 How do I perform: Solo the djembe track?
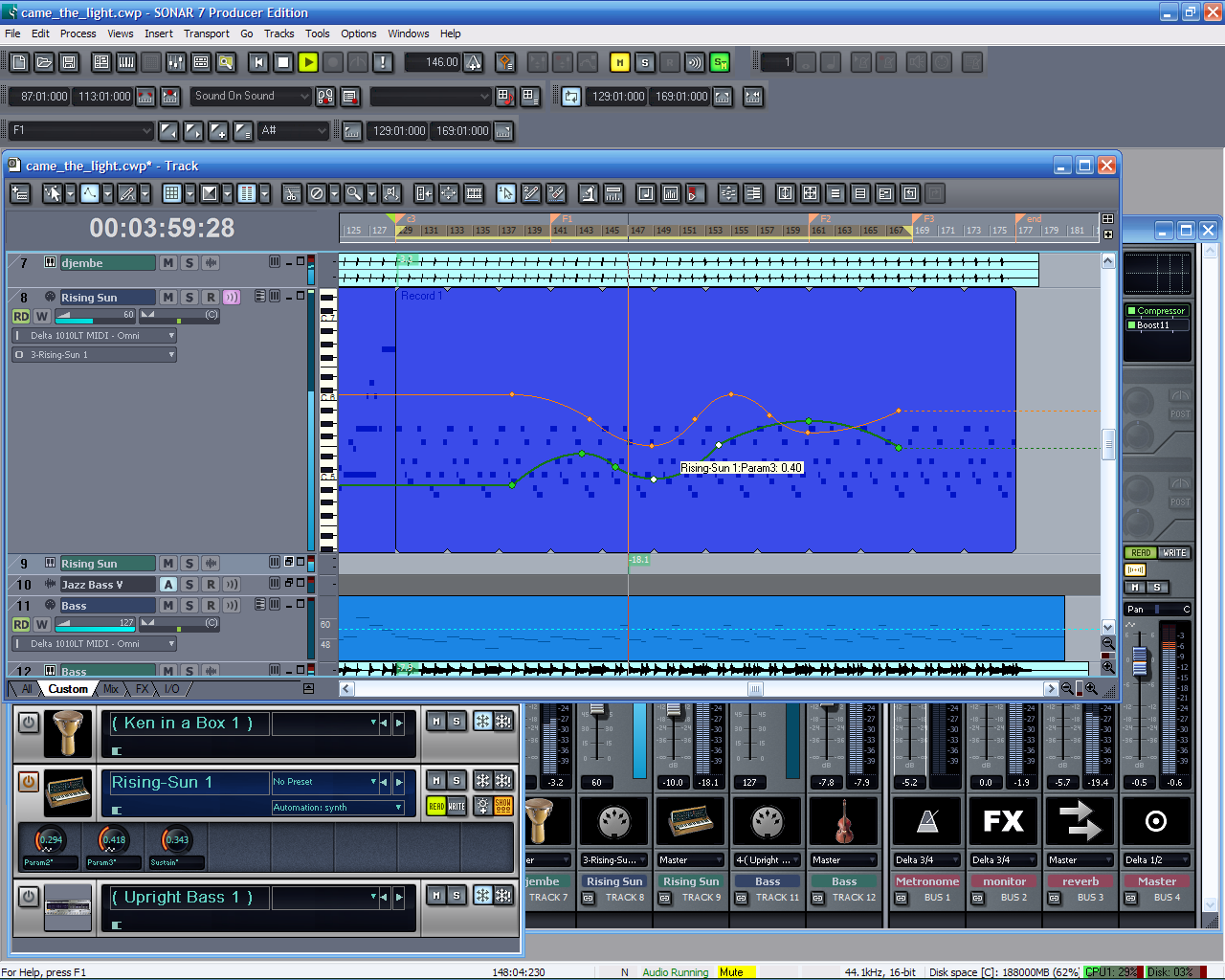tap(189, 263)
